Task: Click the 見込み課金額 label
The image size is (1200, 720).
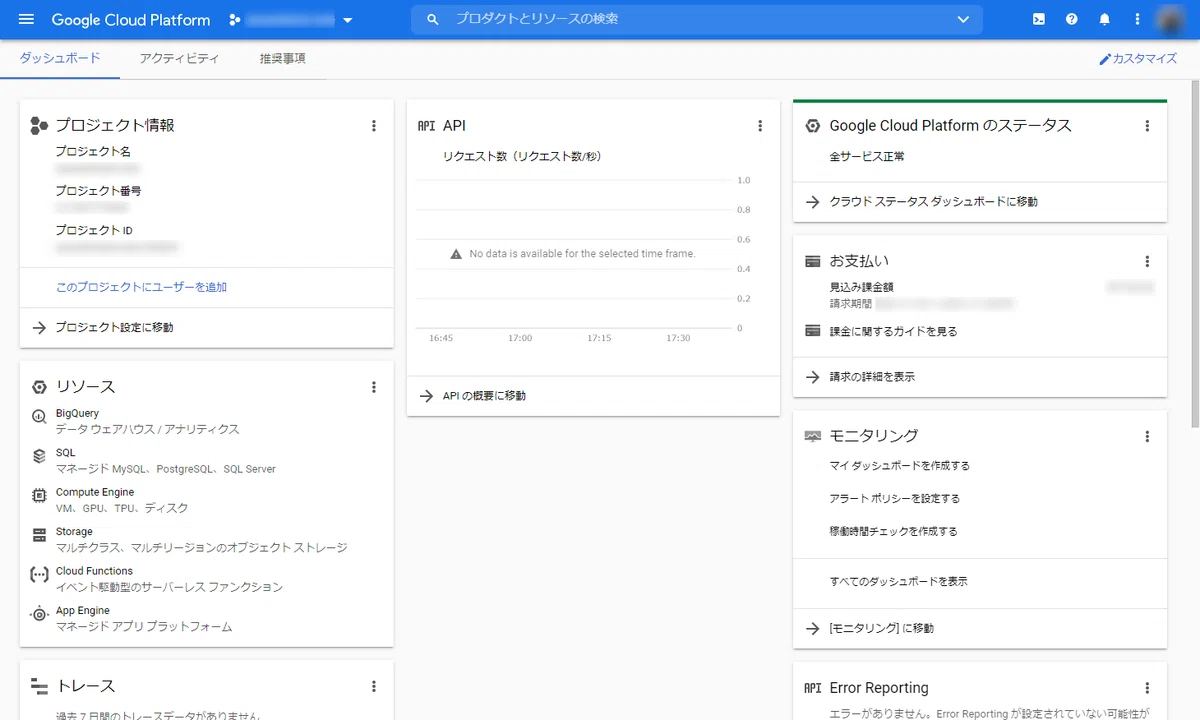Action: point(861,288)
